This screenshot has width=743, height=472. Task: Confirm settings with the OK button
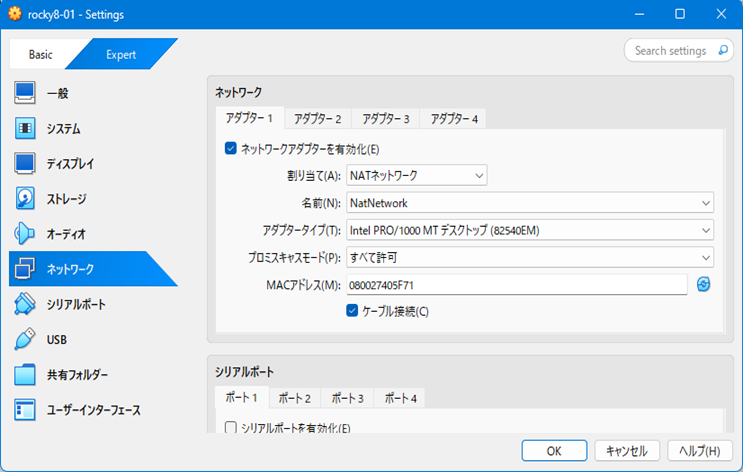[x=554, y=451]
